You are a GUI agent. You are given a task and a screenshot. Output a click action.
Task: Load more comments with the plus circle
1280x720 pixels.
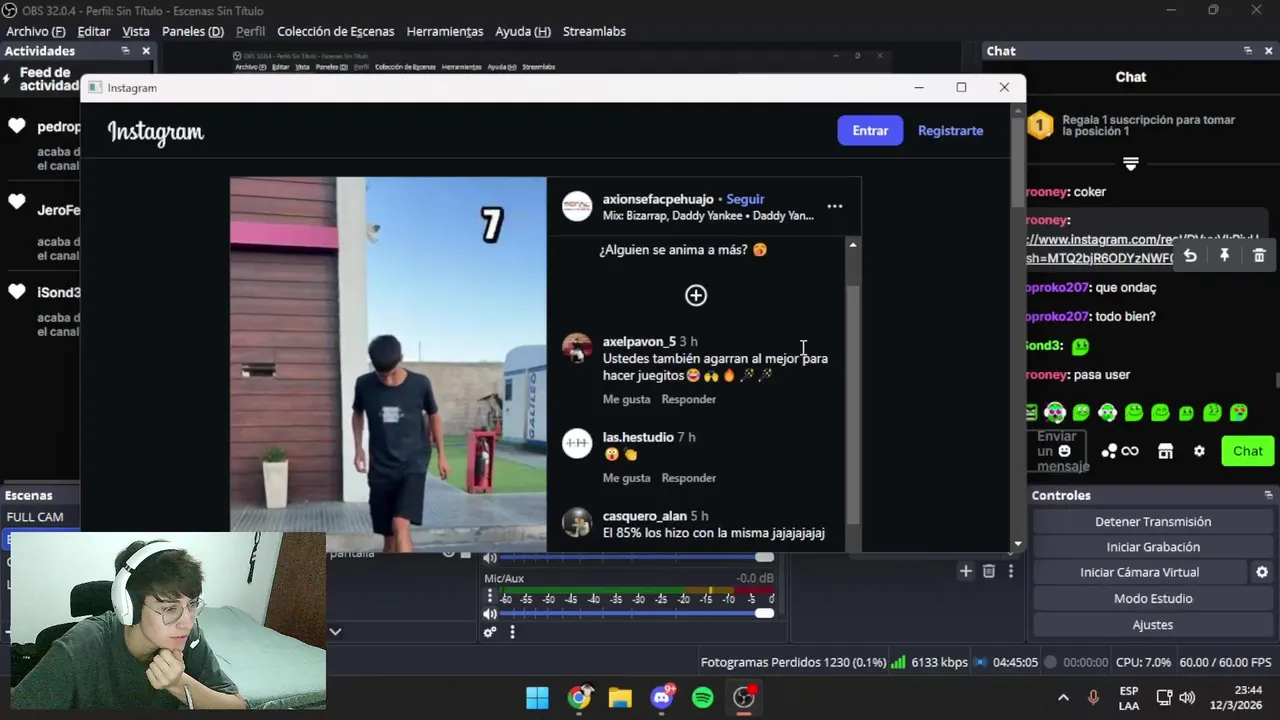tap(696, 295)
